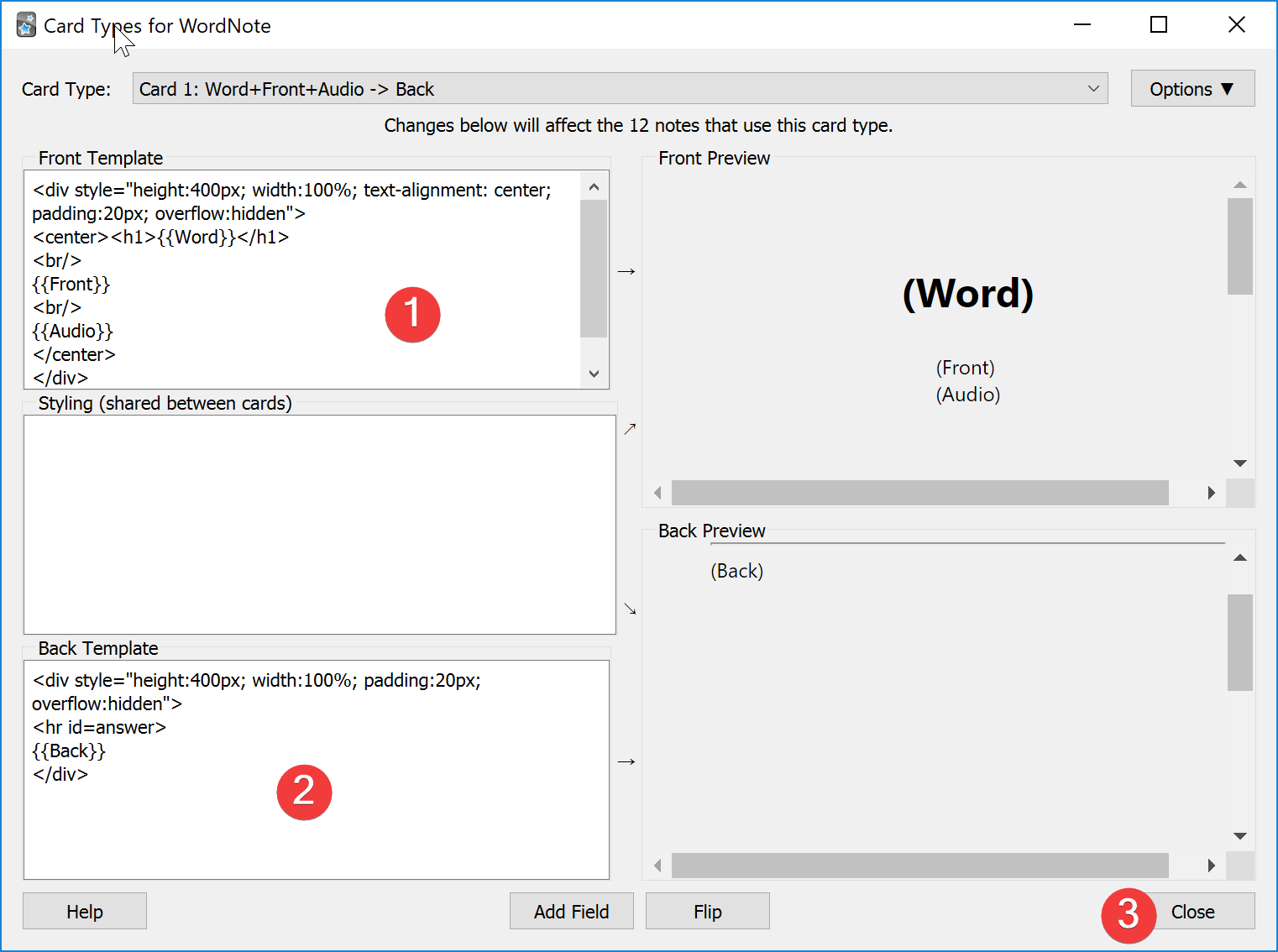Click left scroll arrow in Back Preview
Screen dimensions: 1278x952
pos(657,866)
